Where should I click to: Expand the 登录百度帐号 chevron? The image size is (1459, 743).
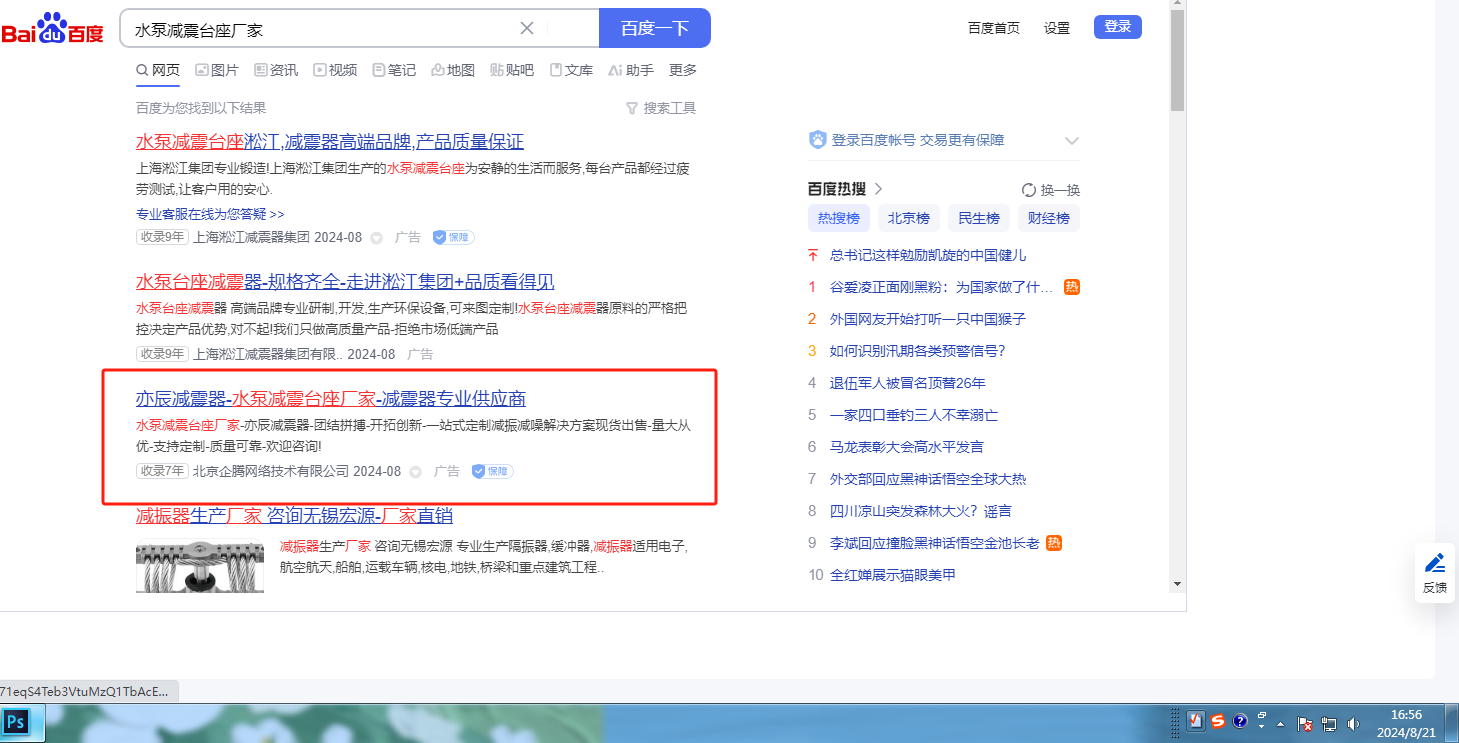[1072, 141]
